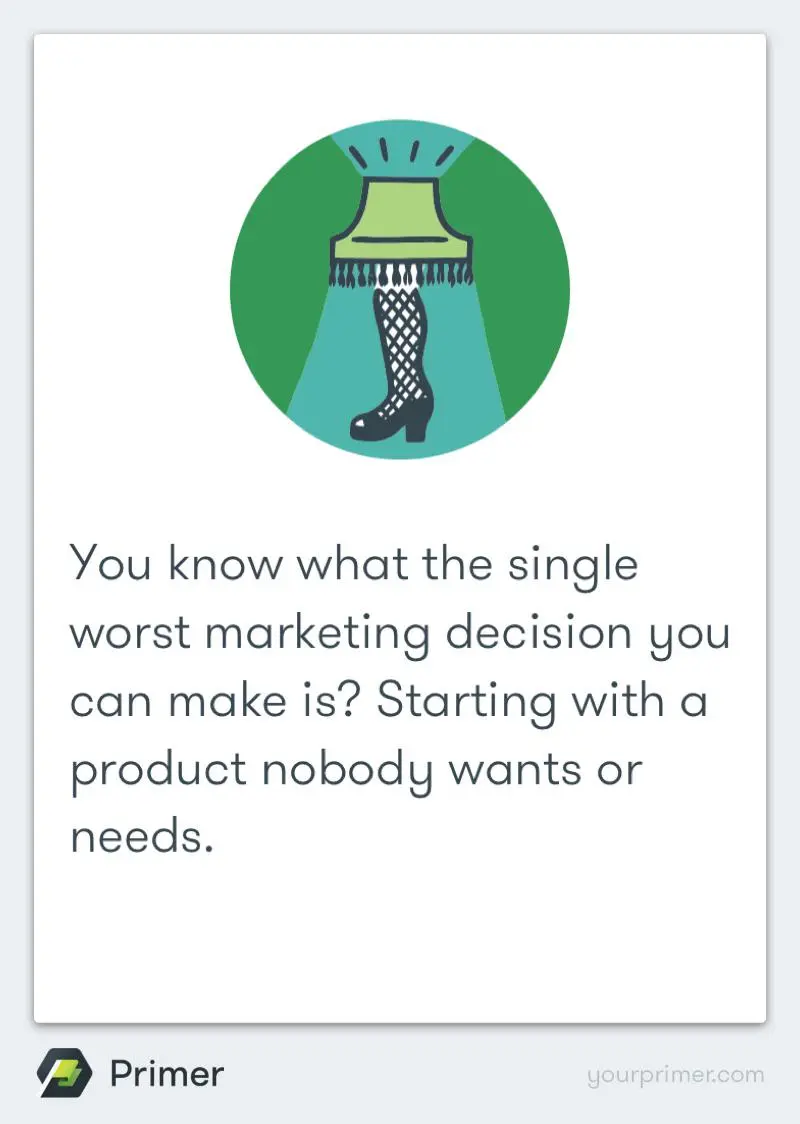The width and height of the screenshot is (800, 1124).
Task: Click the text line starting 'You know what'
Action: pos(353,565)
